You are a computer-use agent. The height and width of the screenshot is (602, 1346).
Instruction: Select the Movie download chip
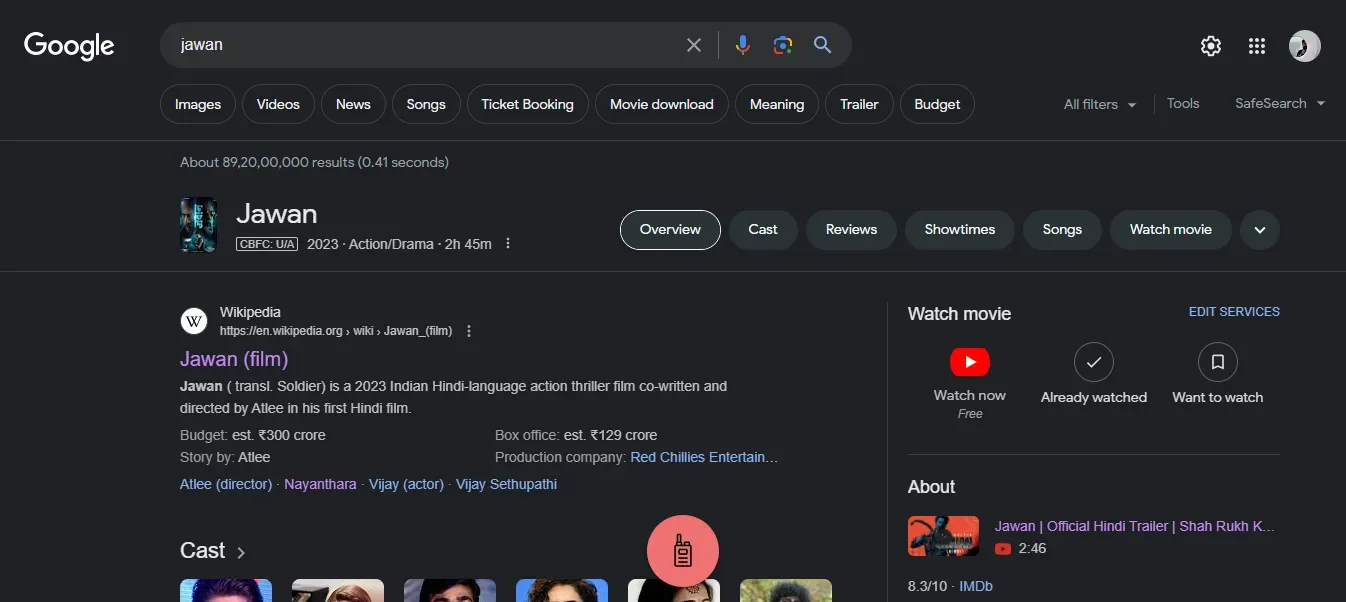(662, 104)
